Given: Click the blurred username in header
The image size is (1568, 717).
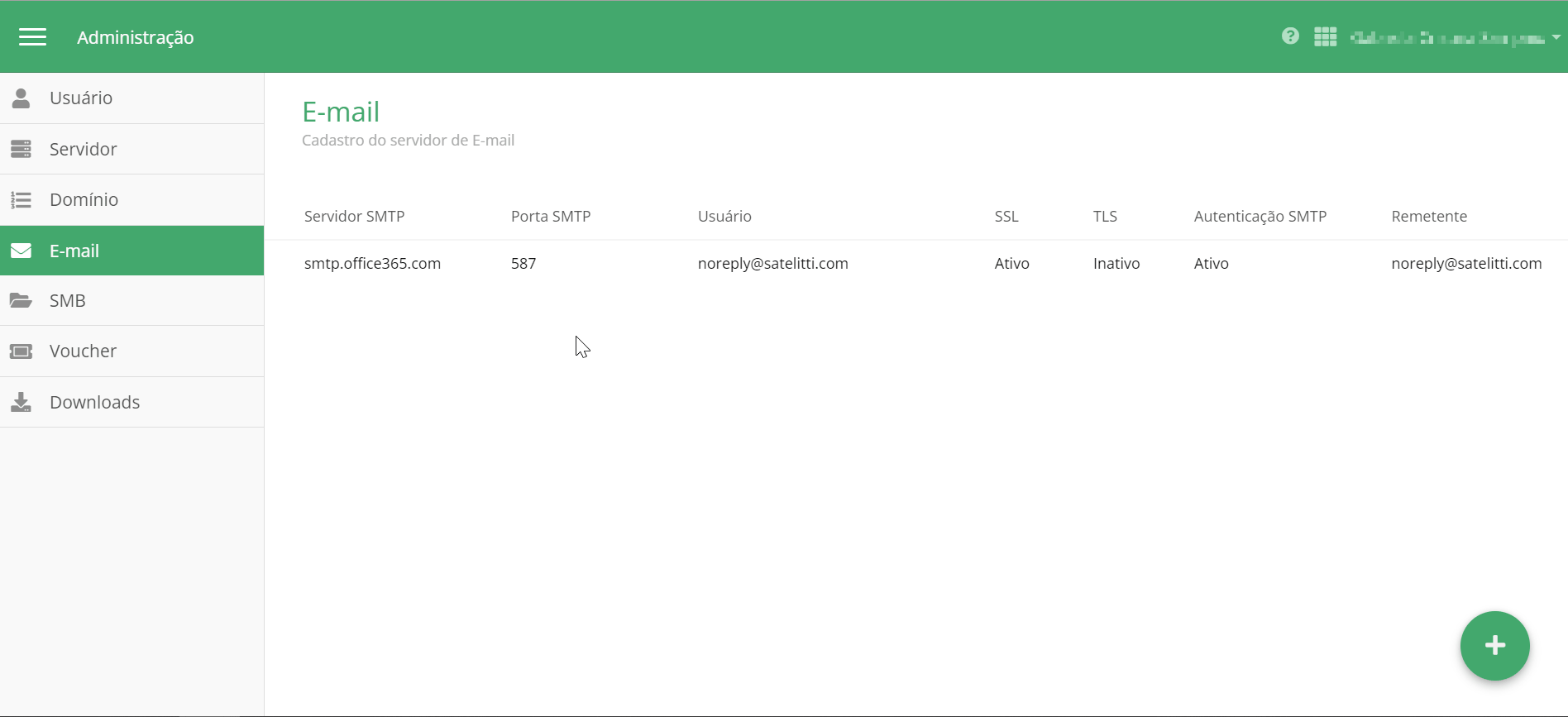Looking at the screenshot, I should [1447, 38].
